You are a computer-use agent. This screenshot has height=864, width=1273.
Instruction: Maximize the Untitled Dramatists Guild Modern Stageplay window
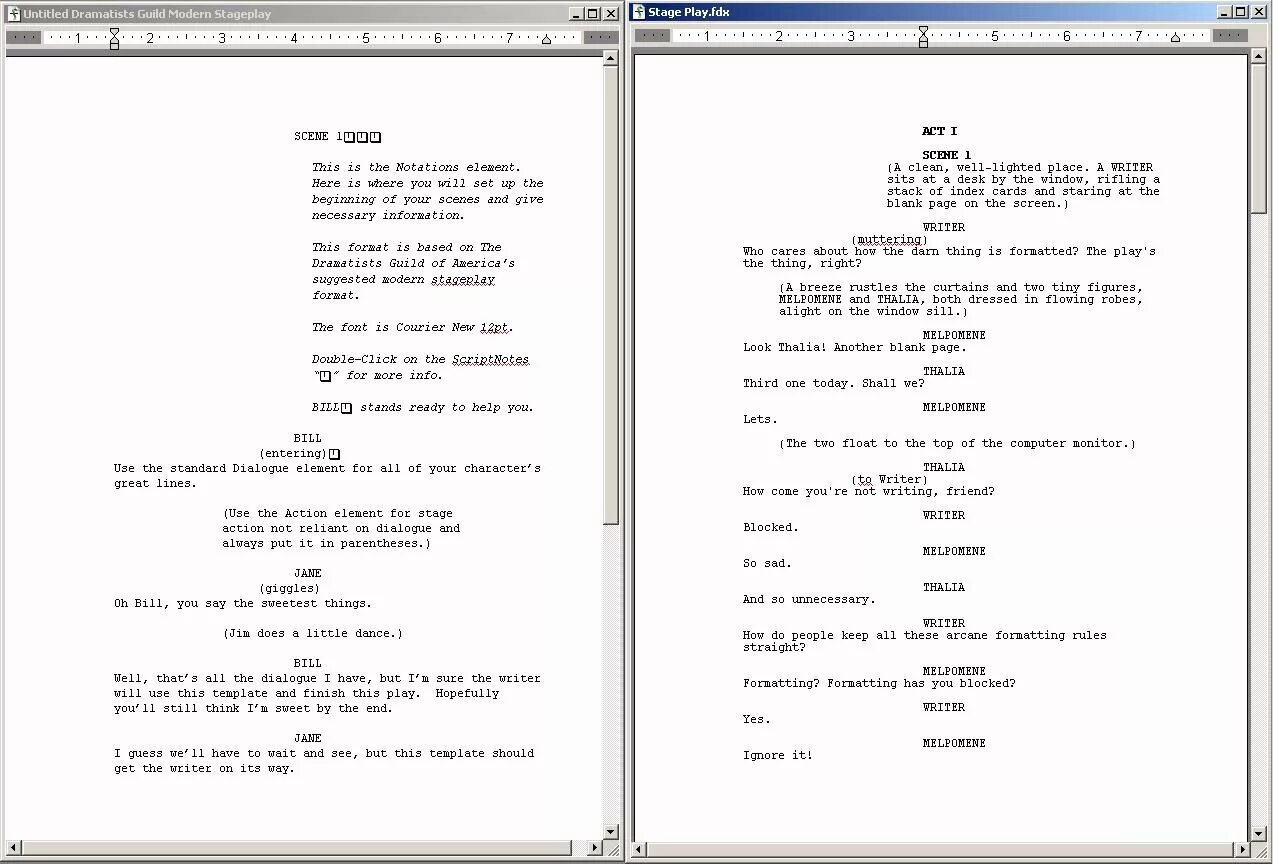click(x=593, y=14)
